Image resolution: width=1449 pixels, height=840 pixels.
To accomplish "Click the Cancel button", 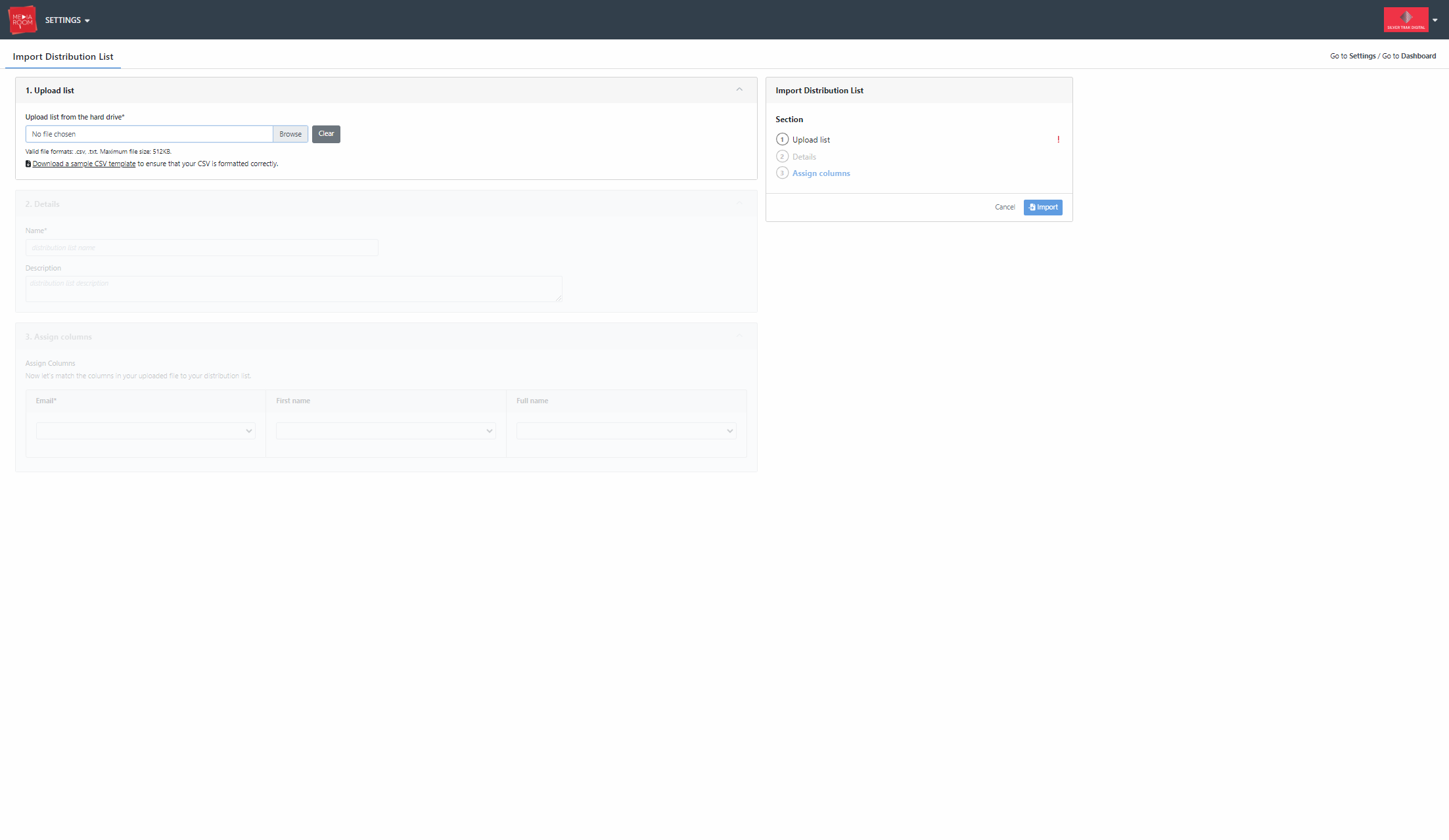I will coord(1005,207).
